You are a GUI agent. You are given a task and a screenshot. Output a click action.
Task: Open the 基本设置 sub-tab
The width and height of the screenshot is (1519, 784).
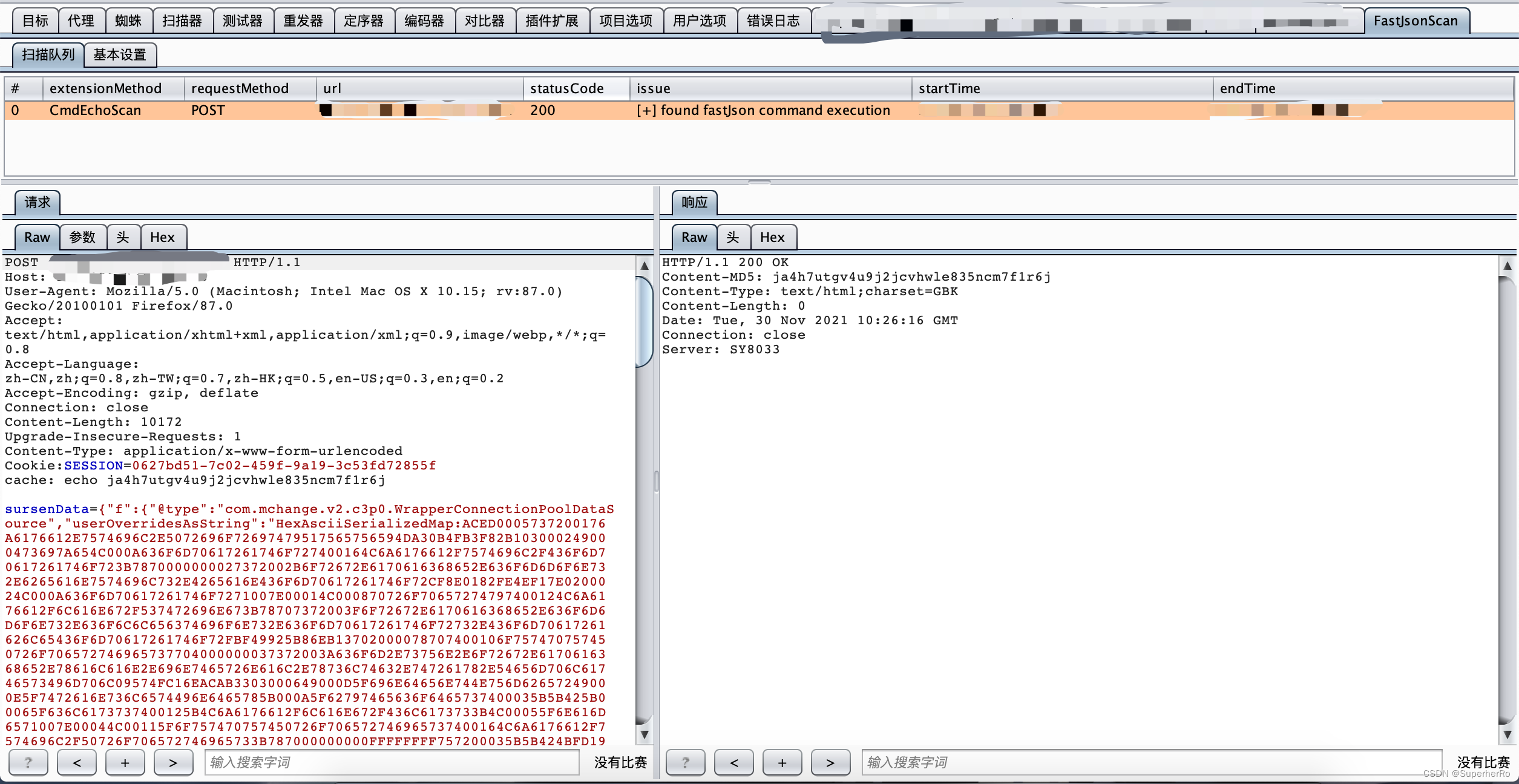[120, 54]
